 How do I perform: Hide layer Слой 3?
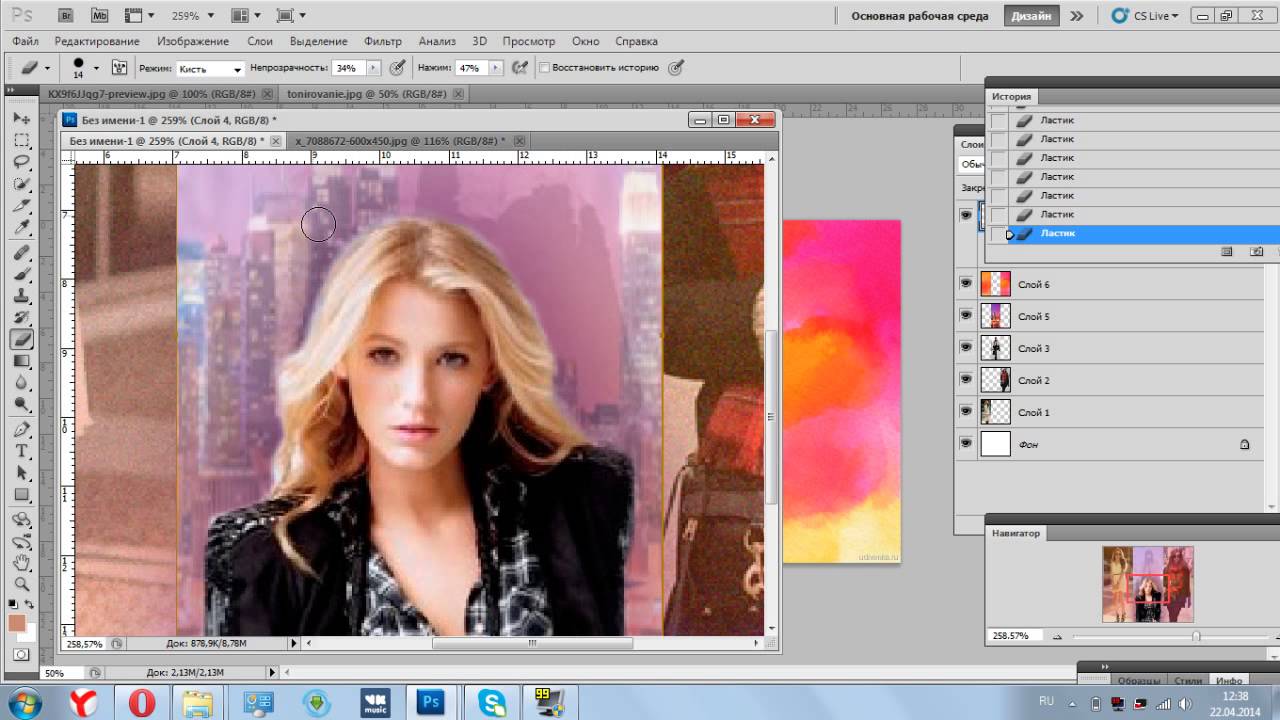pyautogui.click(x=966, y=348)
